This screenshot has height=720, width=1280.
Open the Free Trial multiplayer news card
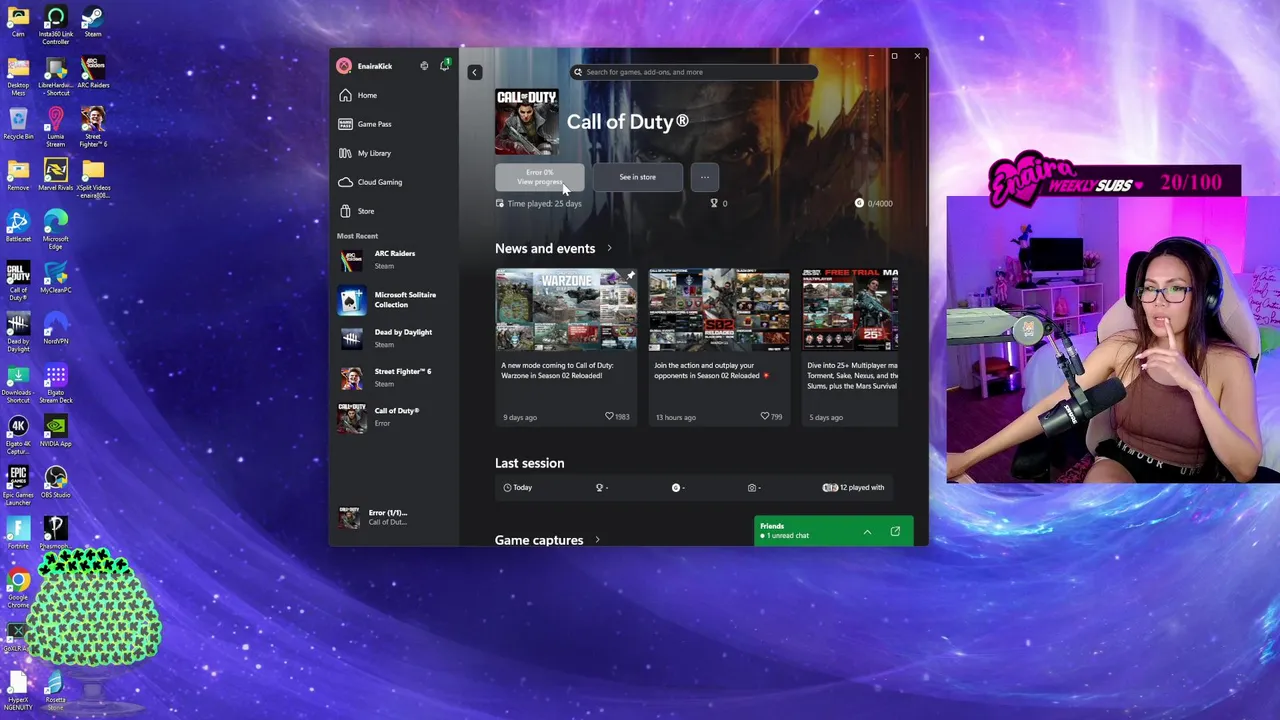tap(850, 347)
